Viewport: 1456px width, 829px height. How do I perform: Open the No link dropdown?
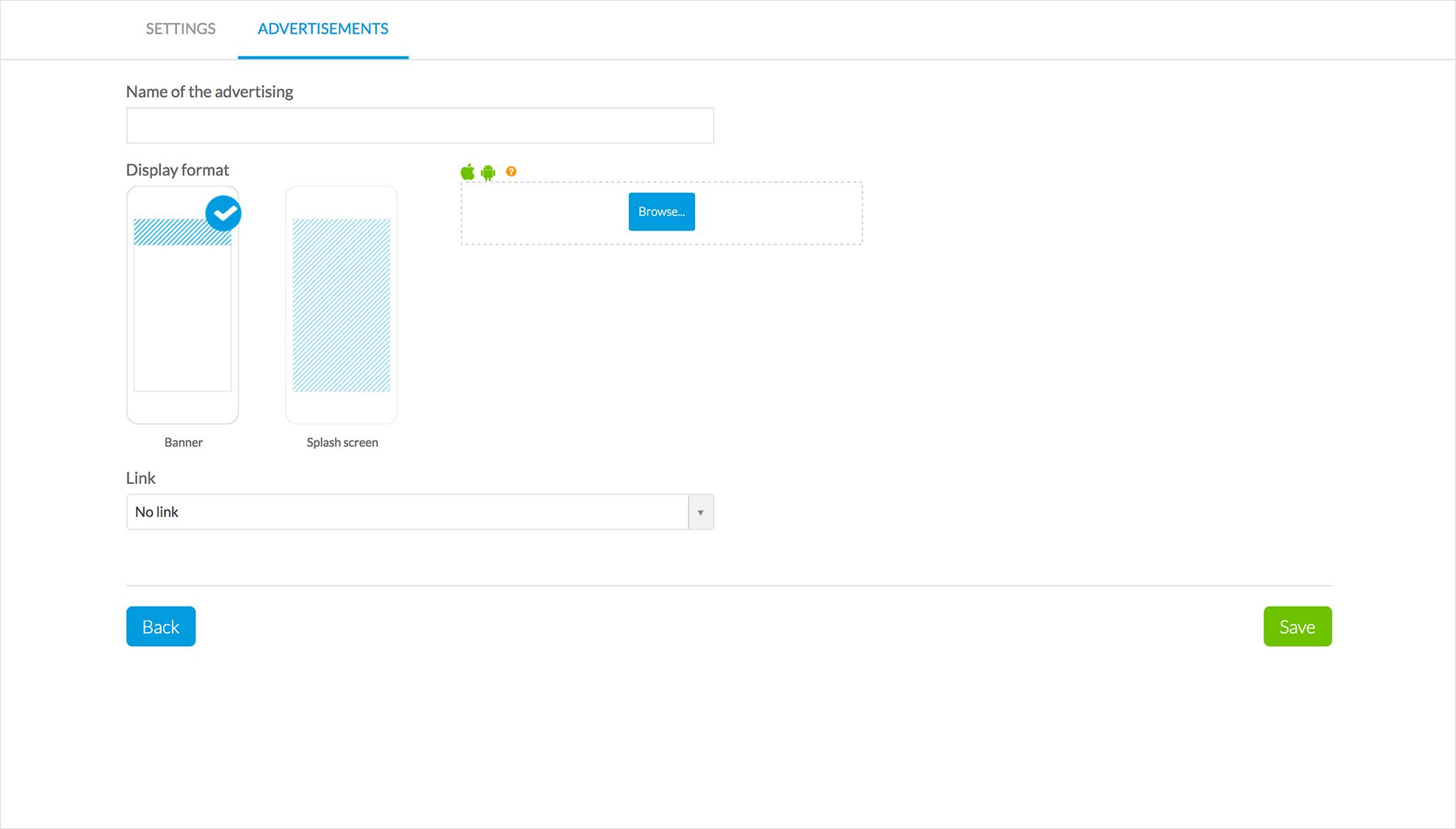pos(408,512)
